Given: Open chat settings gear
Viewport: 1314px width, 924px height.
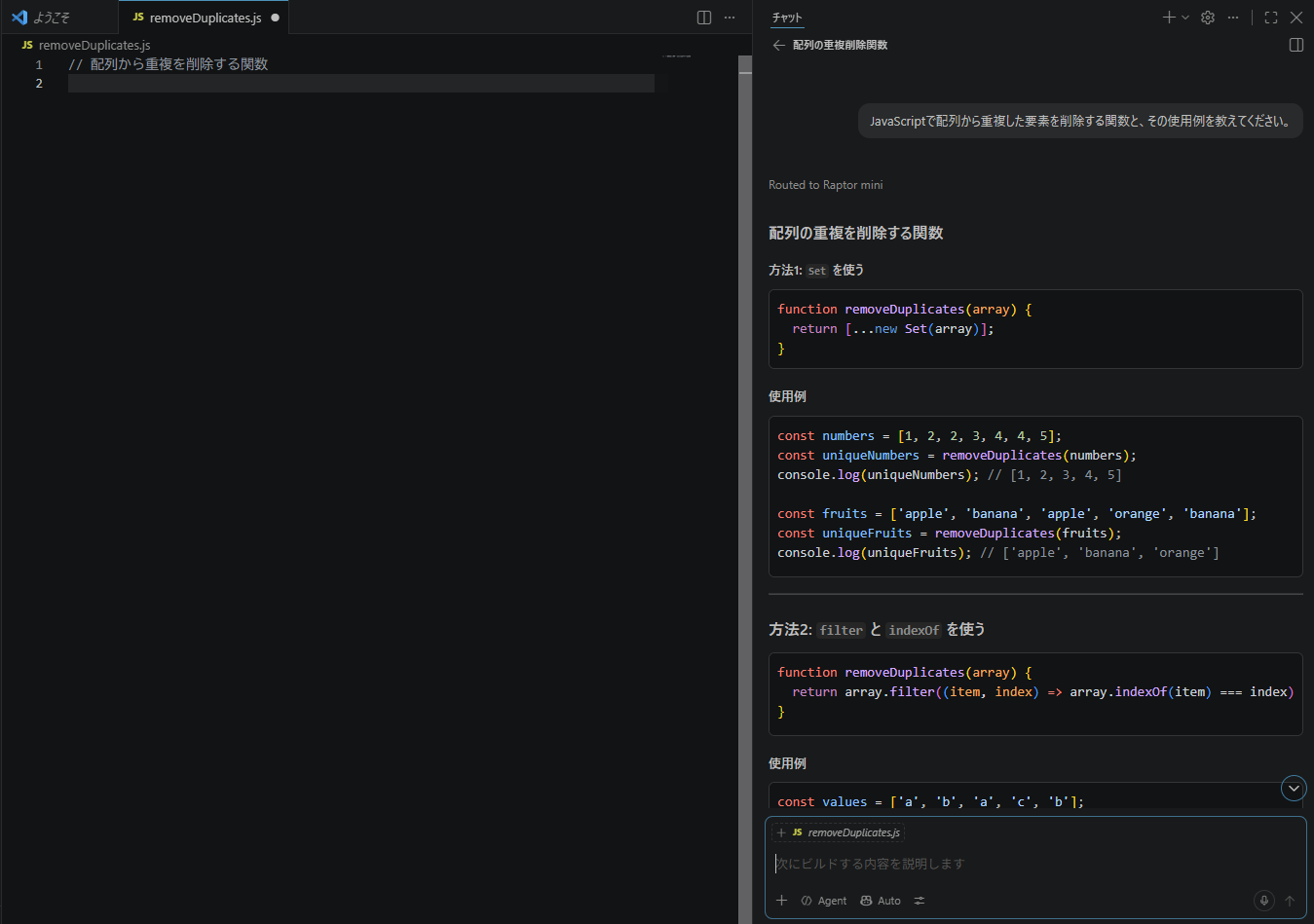Looking at the screenshot, I should (x=1208, y=18).
